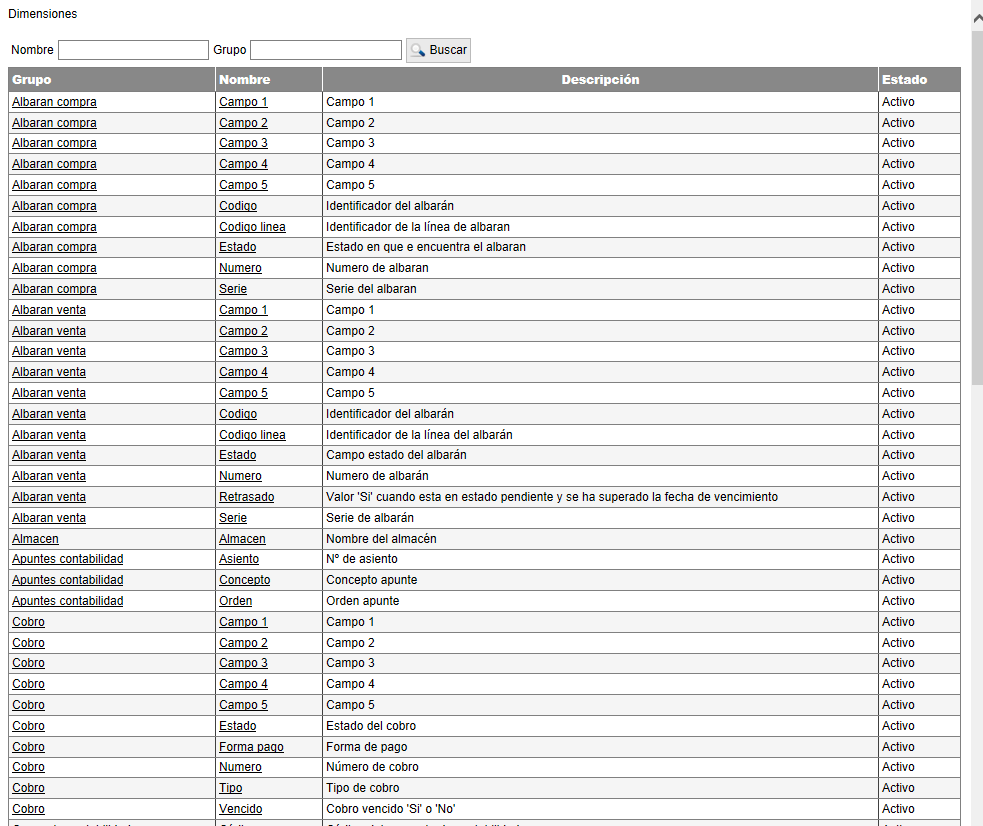The height and width of the screenshot is (826, 983).
Task: Open Apuntes contabilidad group in Asiento row
Action: (x=67, y=559)
